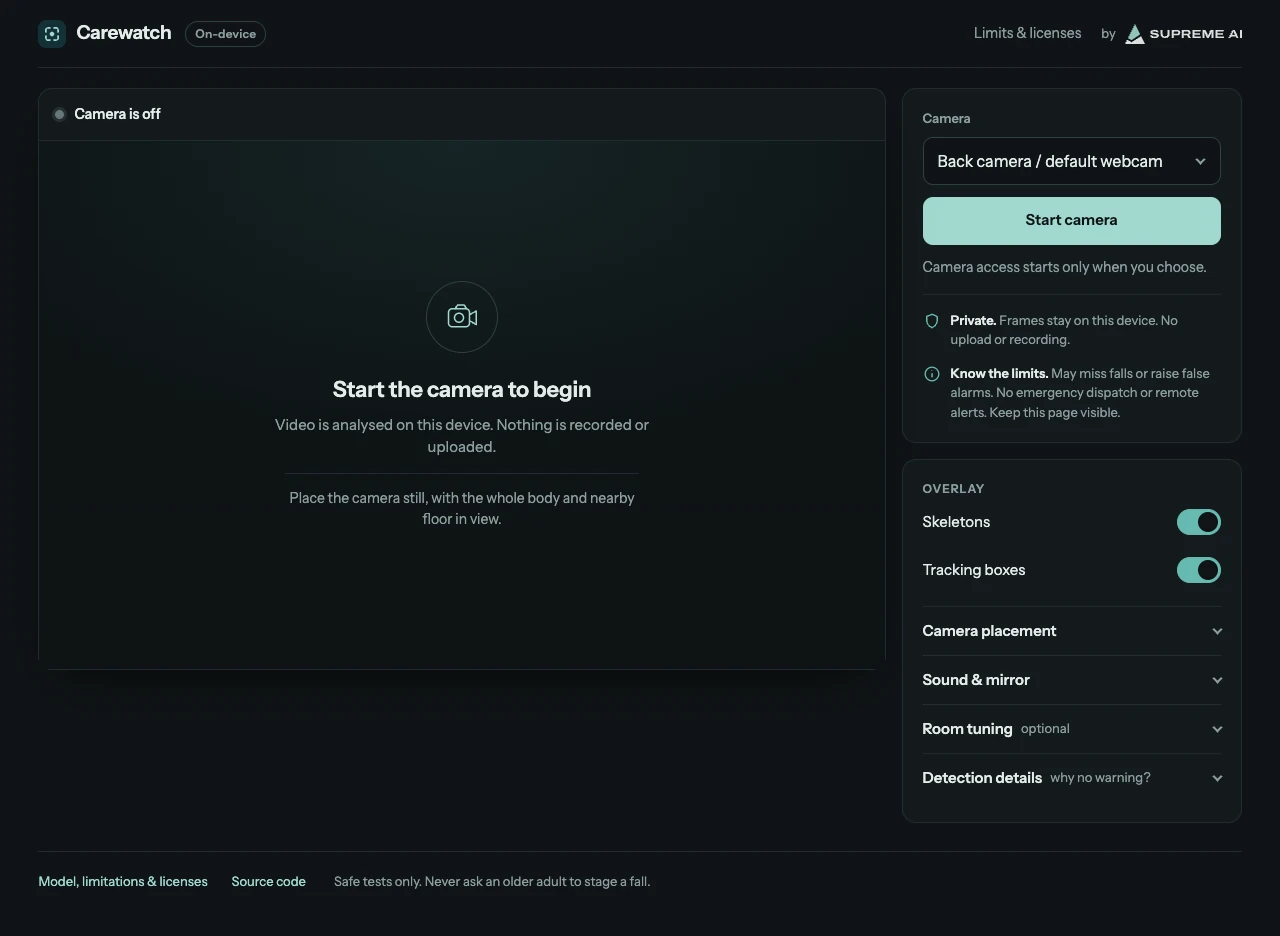Click the OVERLAY section label

click(x=953, y=489)
